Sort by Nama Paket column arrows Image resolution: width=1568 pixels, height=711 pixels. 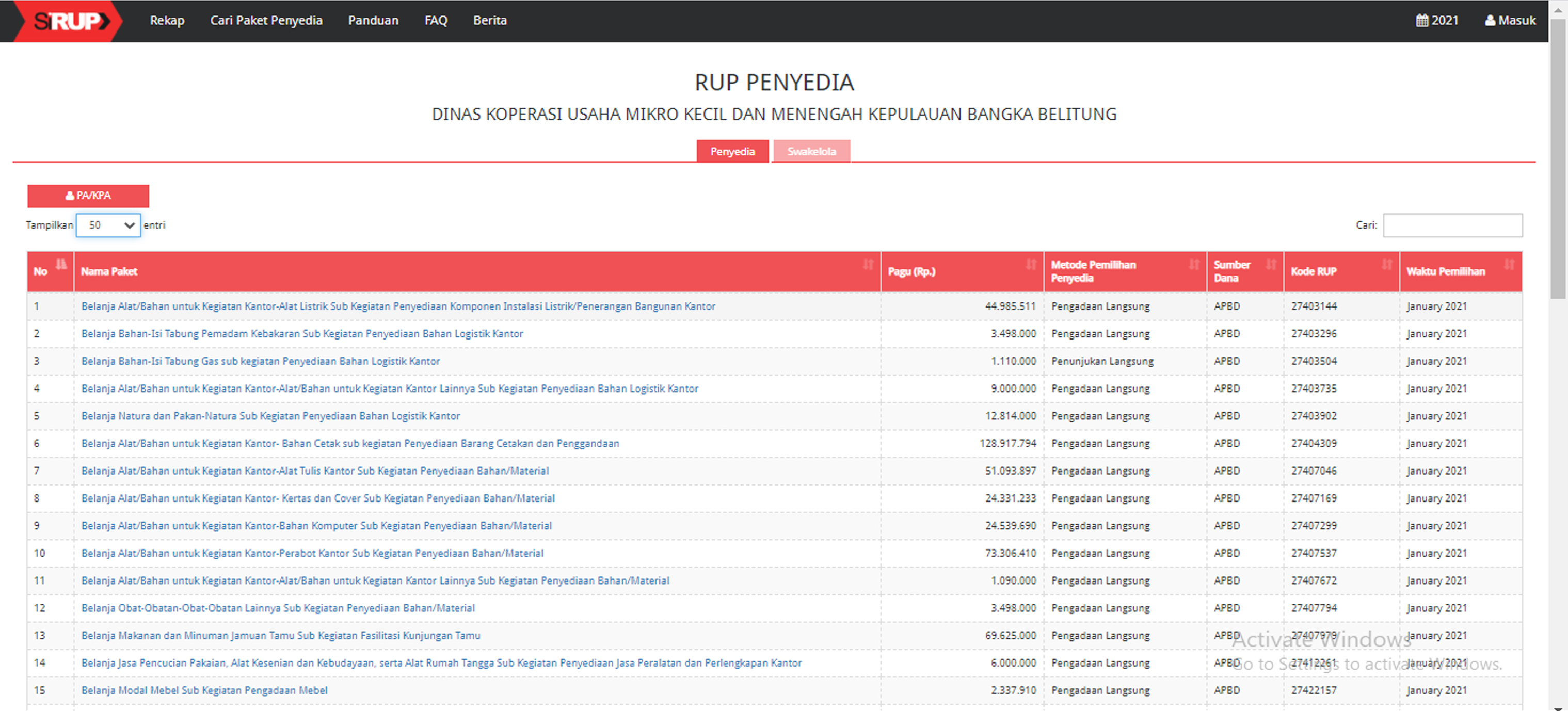pyautogui.click(x=868, y=264)
